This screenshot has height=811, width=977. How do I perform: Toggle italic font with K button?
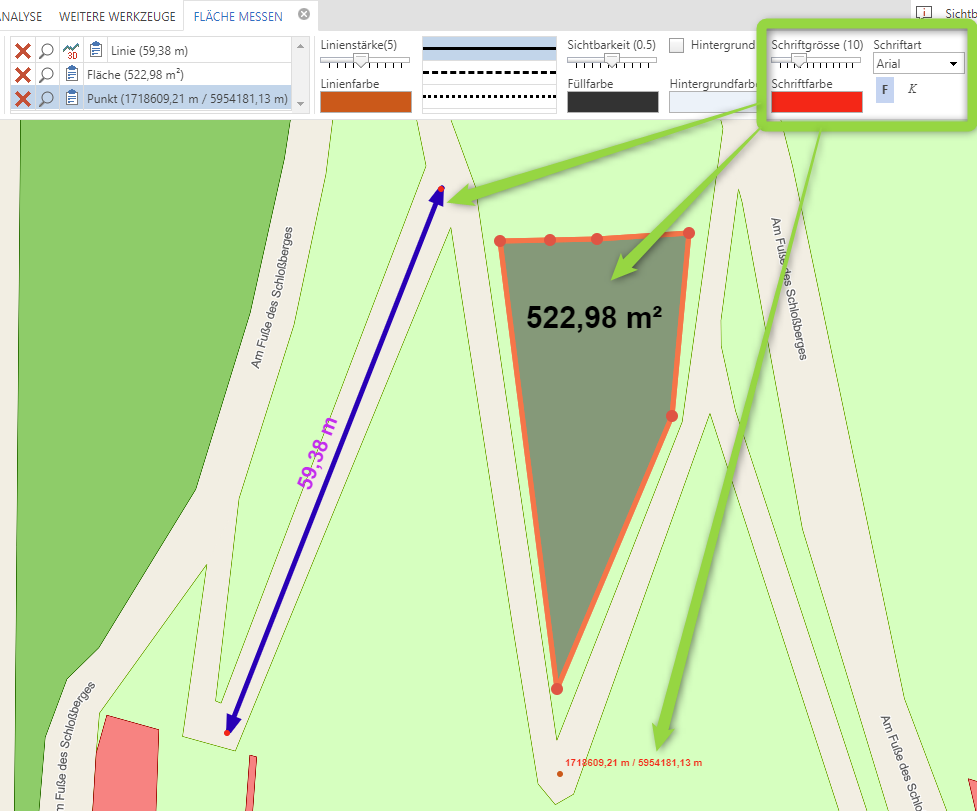pyautogui.click(x=912, y=89)
